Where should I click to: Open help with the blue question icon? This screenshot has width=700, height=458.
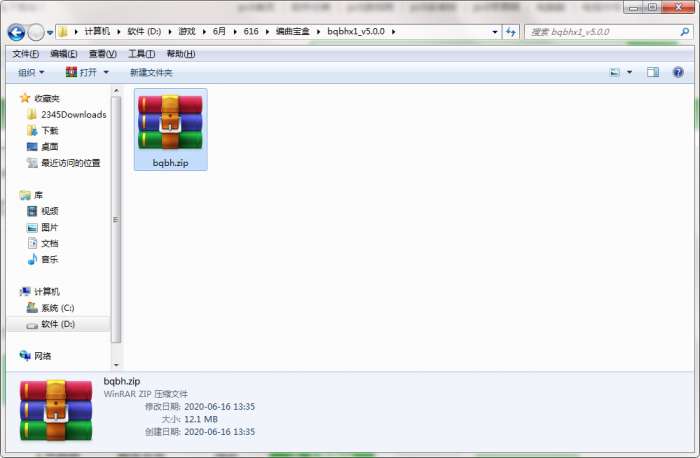click(x=678, y=72)
